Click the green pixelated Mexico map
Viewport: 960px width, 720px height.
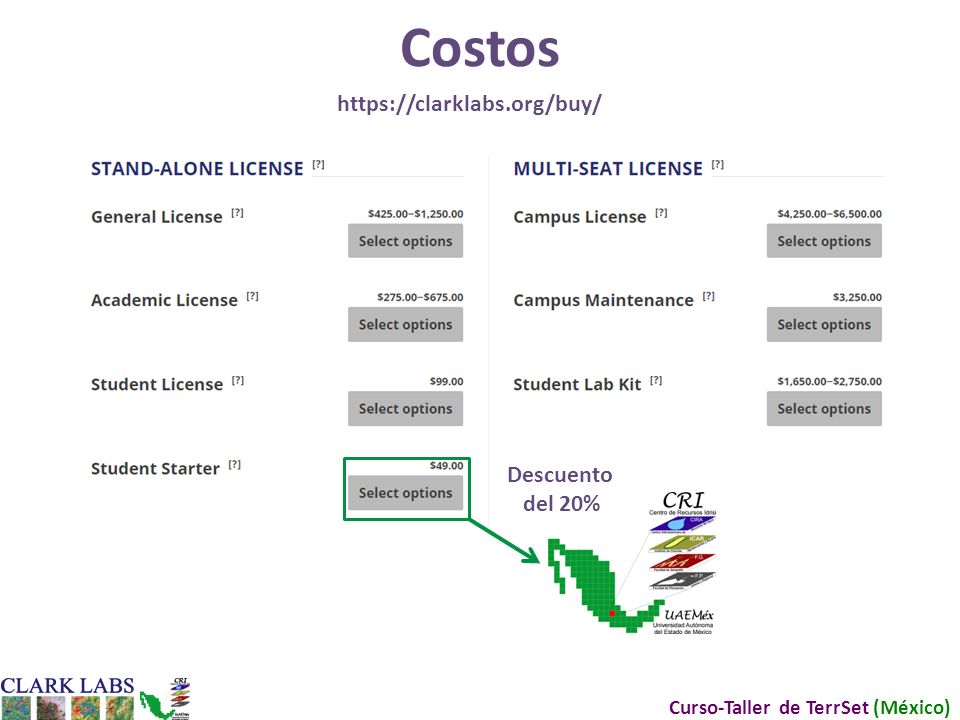[603, 587]
